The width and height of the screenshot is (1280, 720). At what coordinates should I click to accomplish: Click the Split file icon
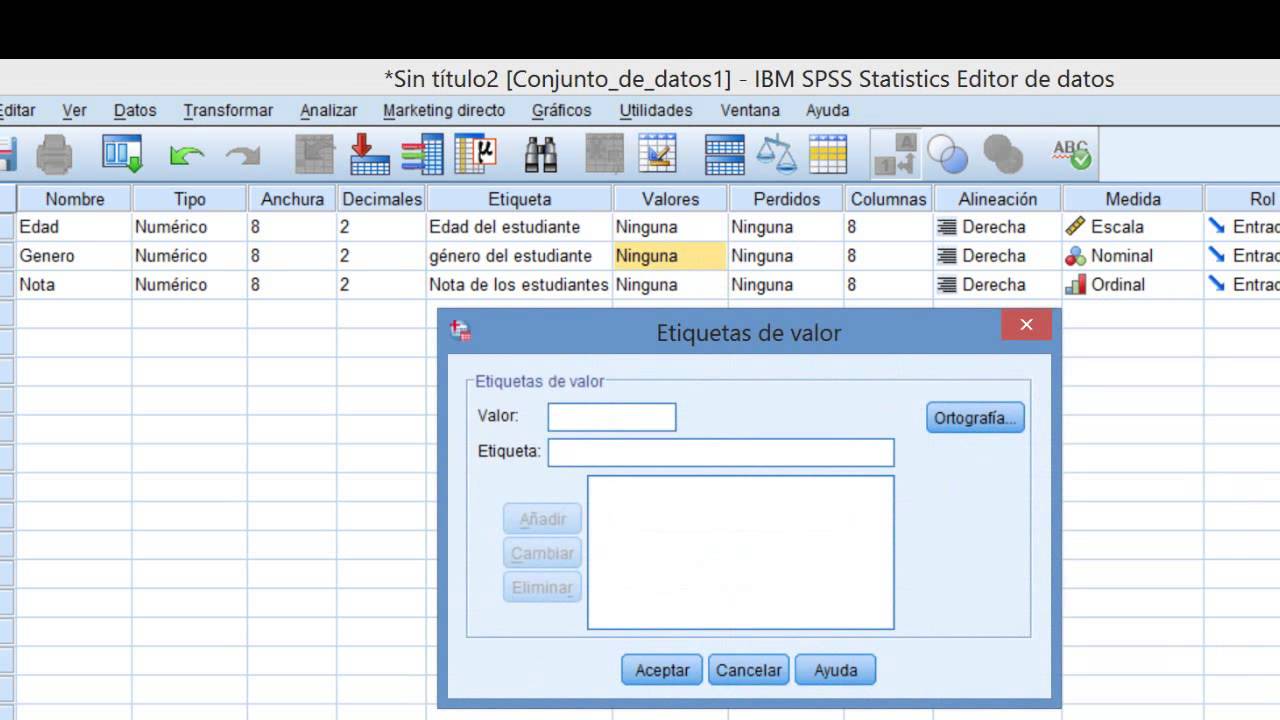[725, 155]
